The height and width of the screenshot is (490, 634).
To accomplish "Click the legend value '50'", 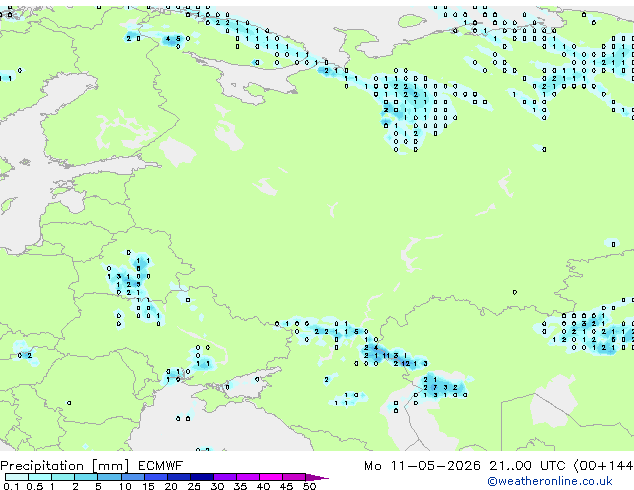I will (x=309, y=486).
